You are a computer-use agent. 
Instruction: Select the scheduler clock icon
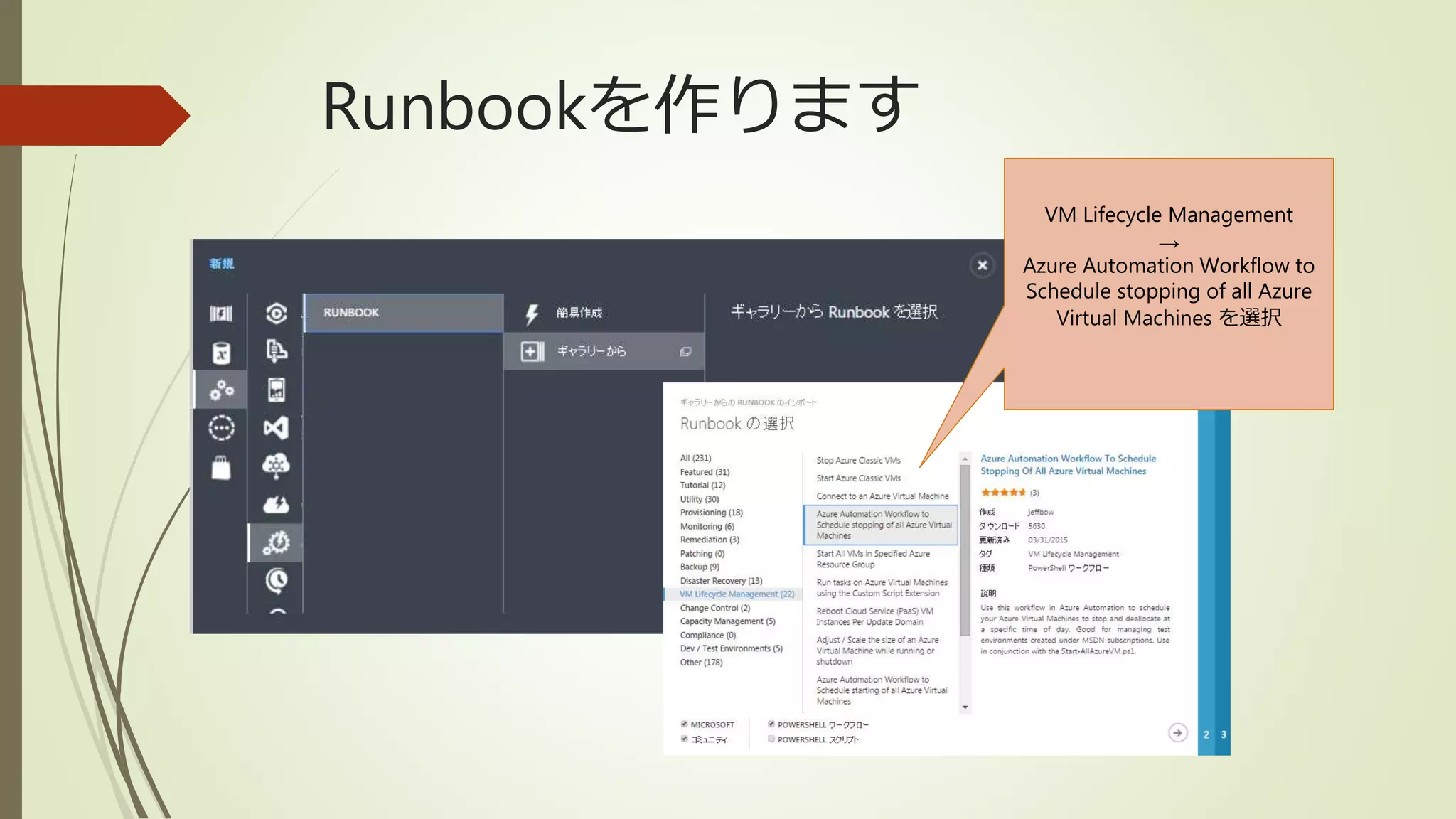pyautogui.click(x=277, y=581)
